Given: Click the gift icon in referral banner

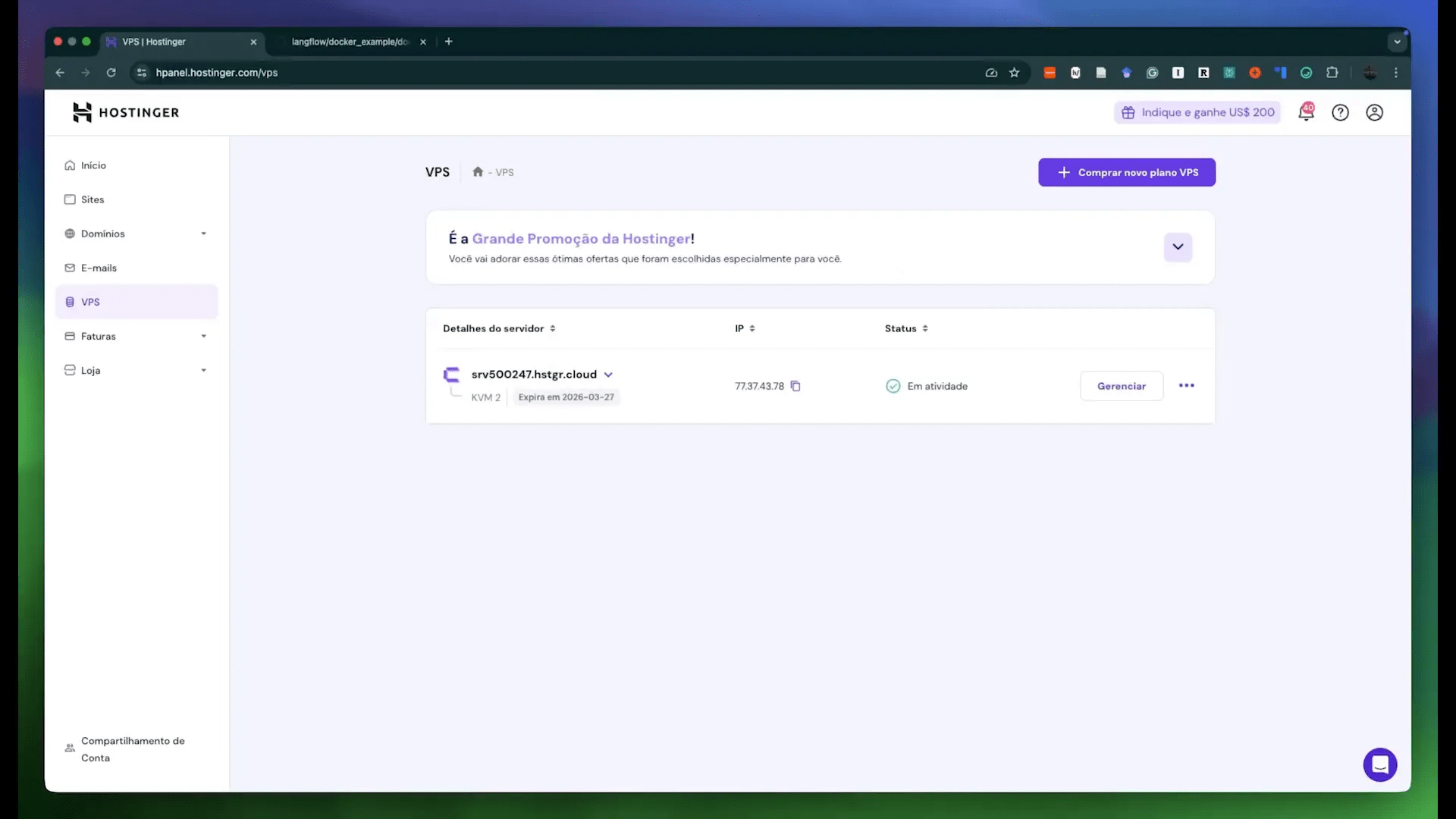Looking at the screenshot, I should (1128, 112).
